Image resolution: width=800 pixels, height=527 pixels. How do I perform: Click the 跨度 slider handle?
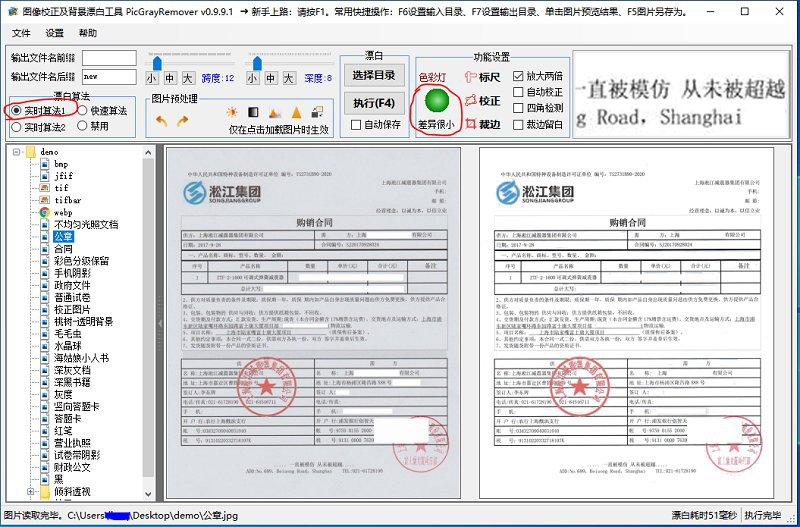155,62
